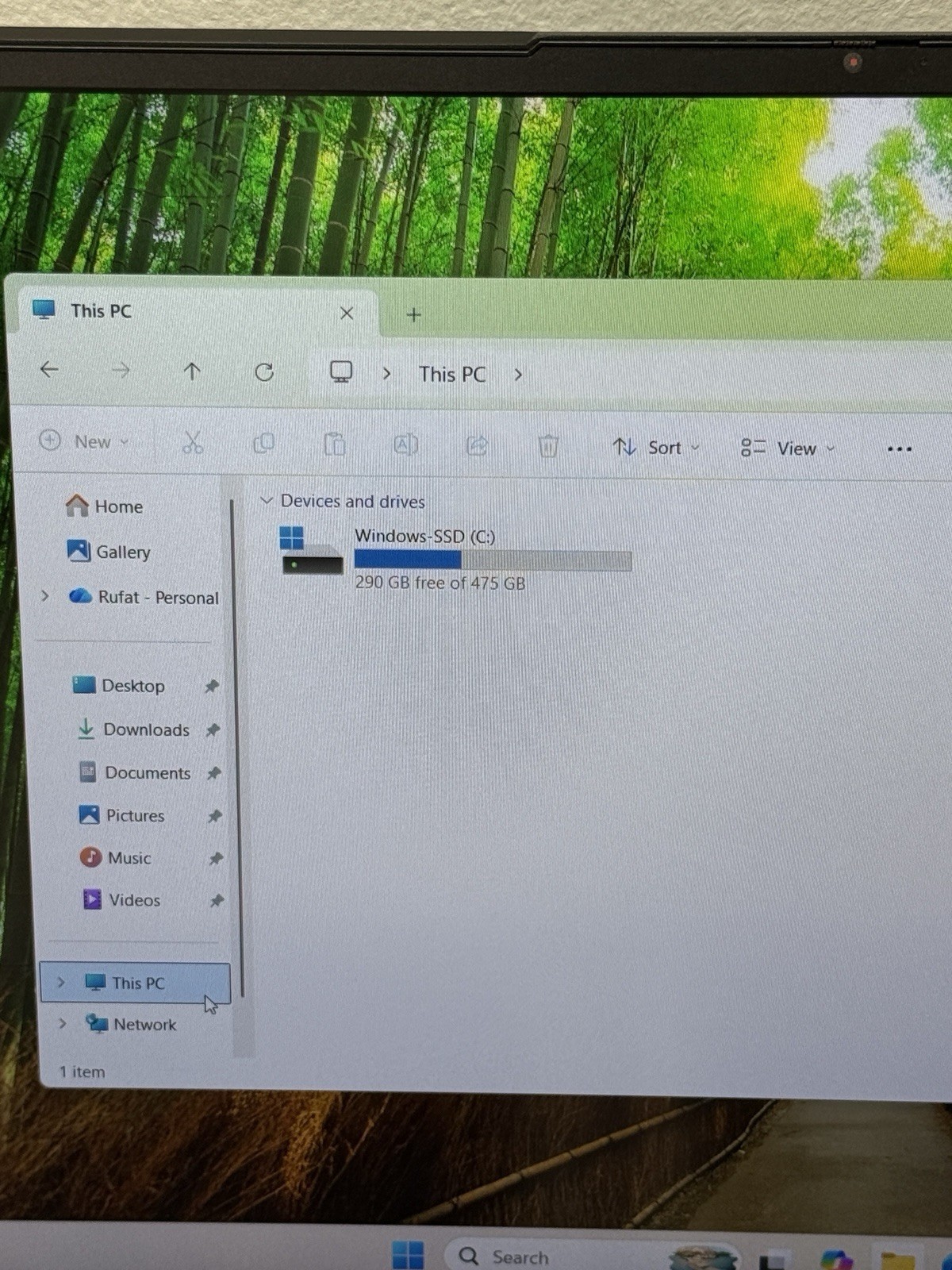Click the Copy icon in toolbar
This screenshot has width=952, height=1270.
(x=263, y=443)
